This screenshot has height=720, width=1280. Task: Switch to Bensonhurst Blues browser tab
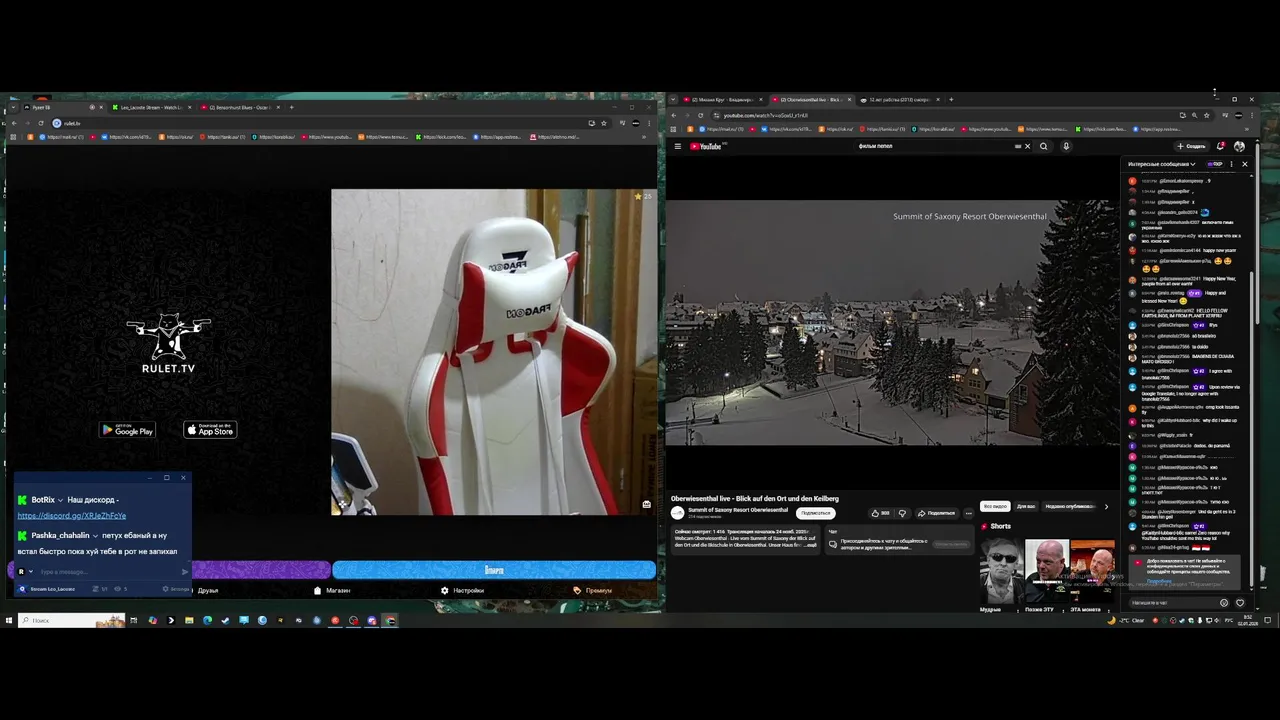(238, 107)
